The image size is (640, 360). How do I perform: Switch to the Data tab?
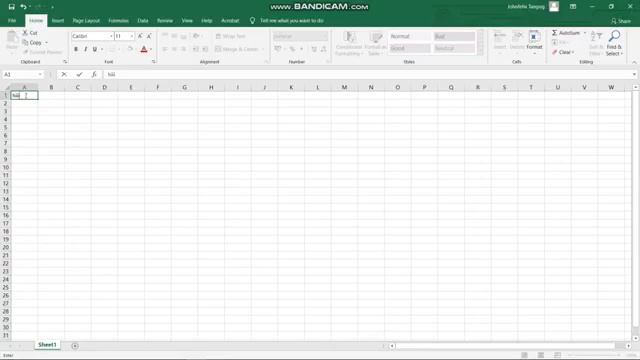click(x=143, y=20)
